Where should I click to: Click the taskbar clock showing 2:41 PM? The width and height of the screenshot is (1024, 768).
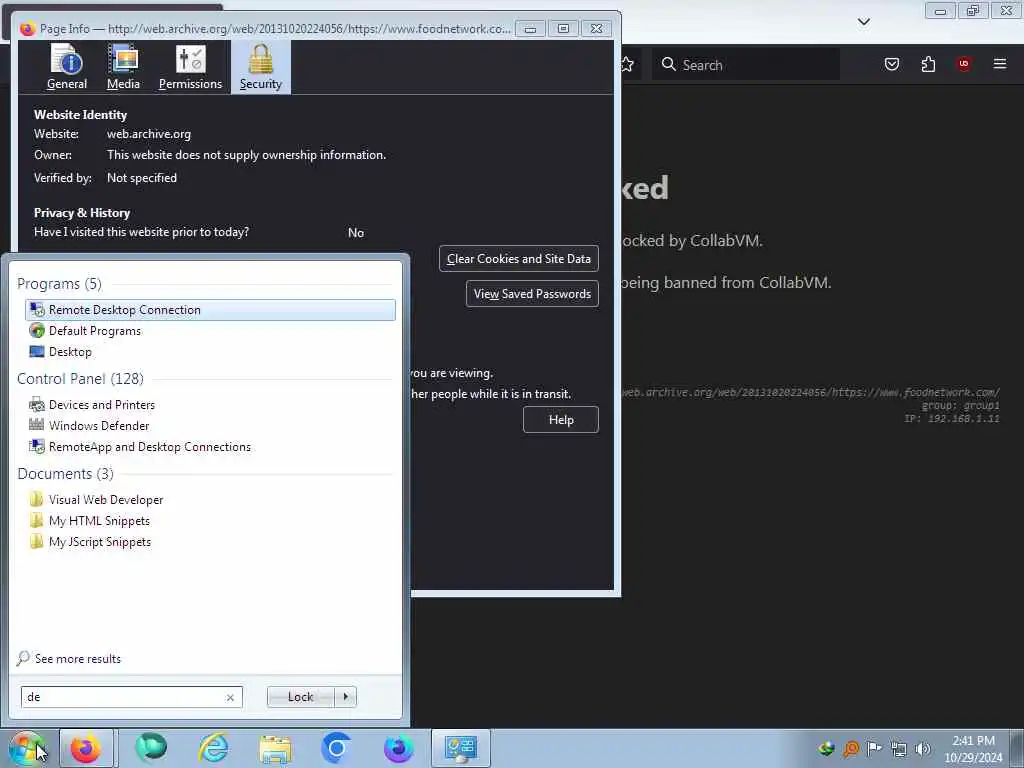coord(973,749)
